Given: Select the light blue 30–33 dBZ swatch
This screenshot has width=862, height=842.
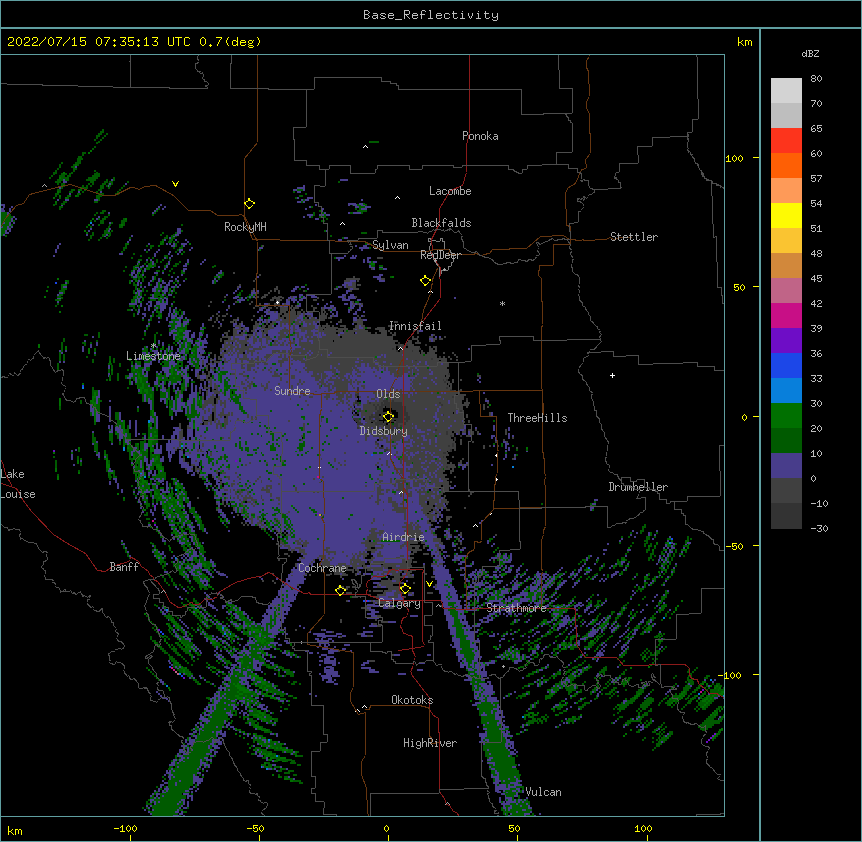Looking at the screenshot, I should 786,391.
